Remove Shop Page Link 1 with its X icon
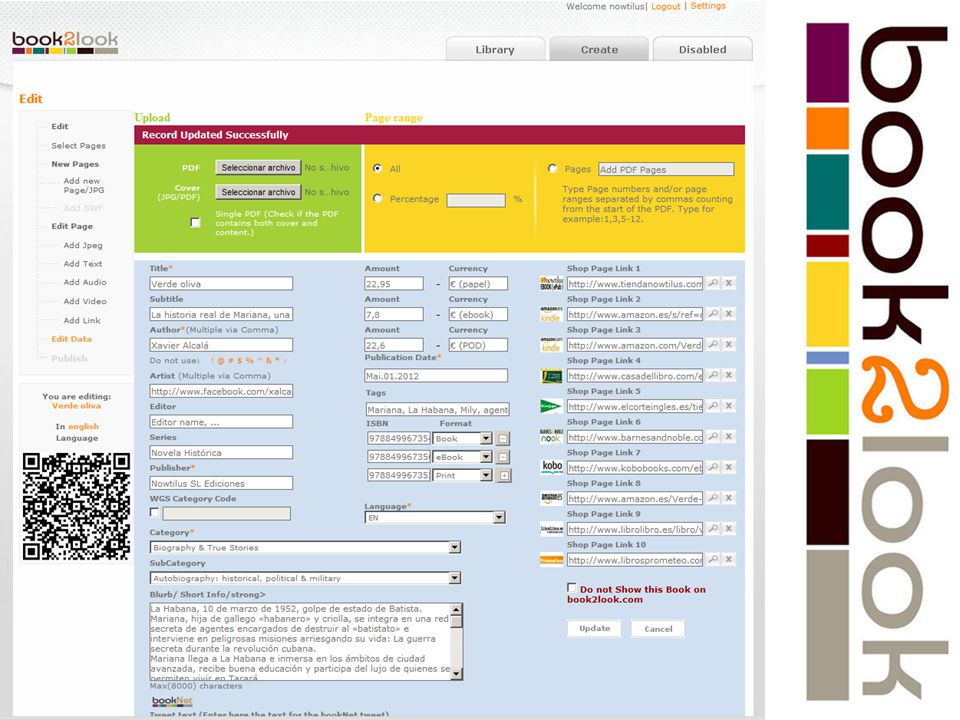This screenshot has width=960, height=720. pos(729,283)
